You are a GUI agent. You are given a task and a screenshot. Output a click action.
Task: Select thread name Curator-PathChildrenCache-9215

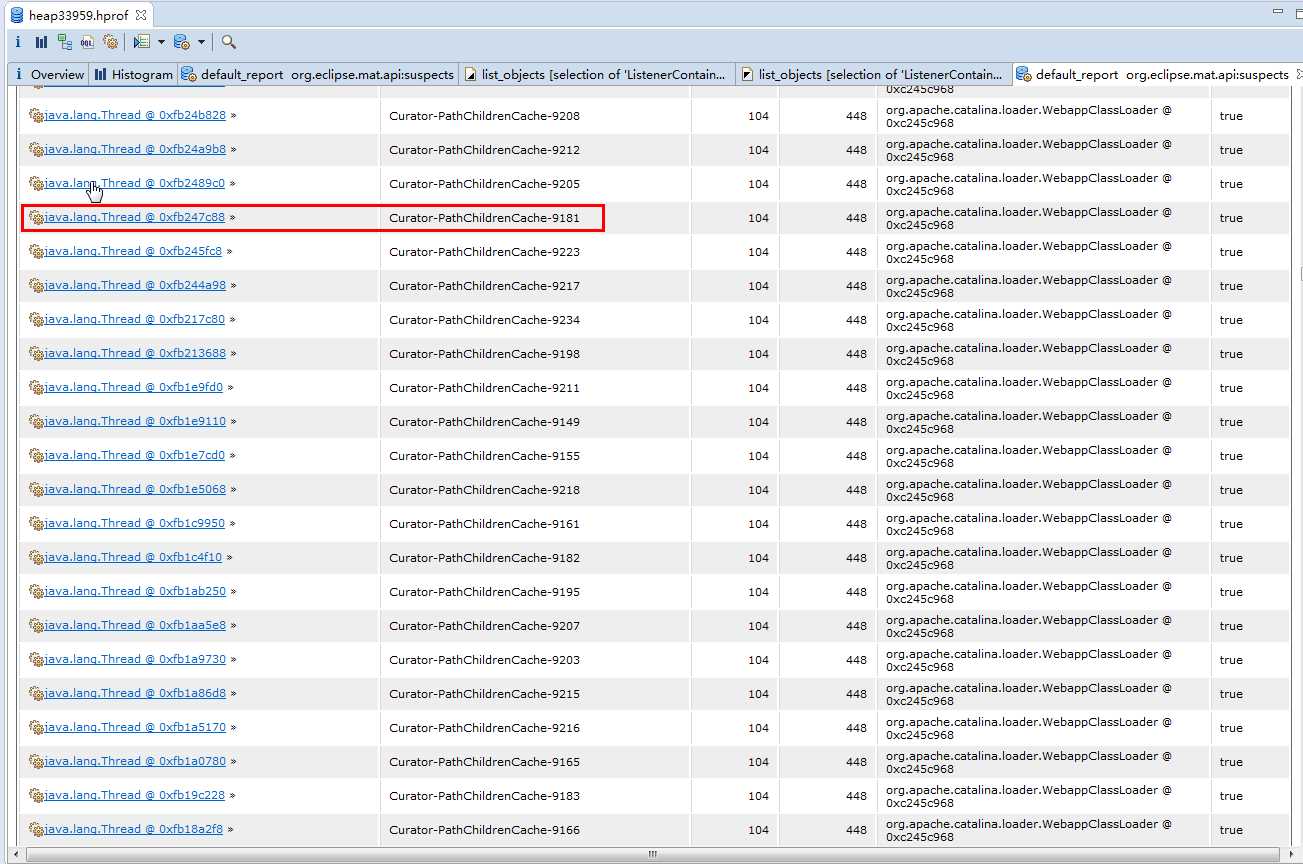coord(484,694)
